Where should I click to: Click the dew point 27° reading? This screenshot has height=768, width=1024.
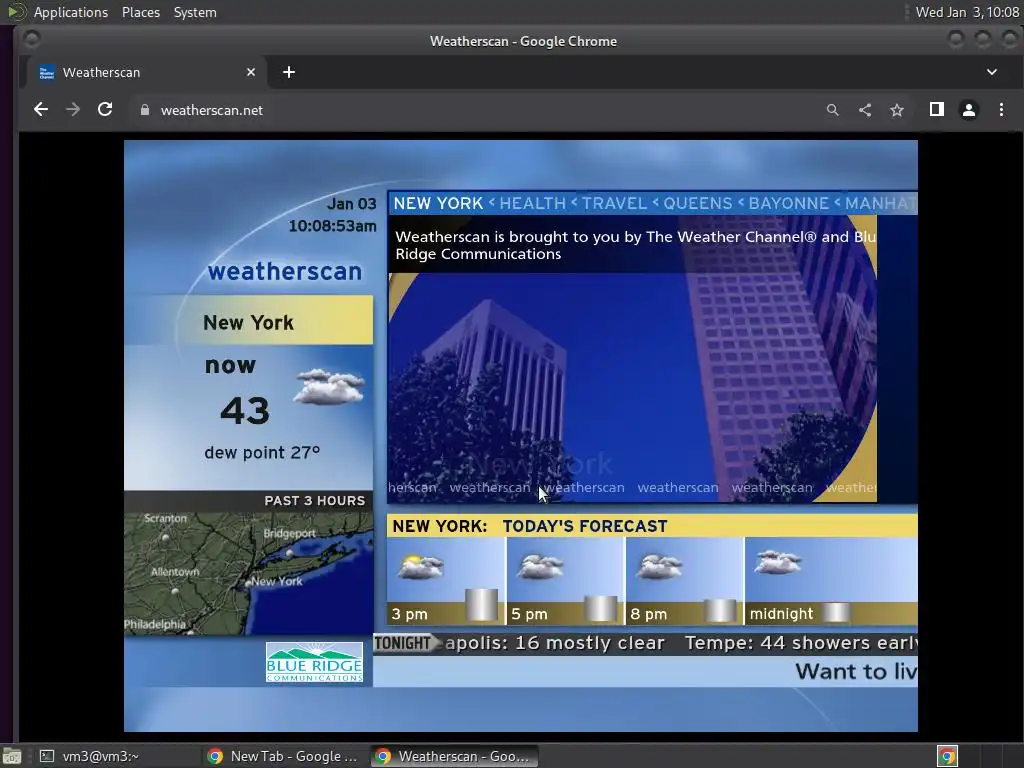pos(262,453)
